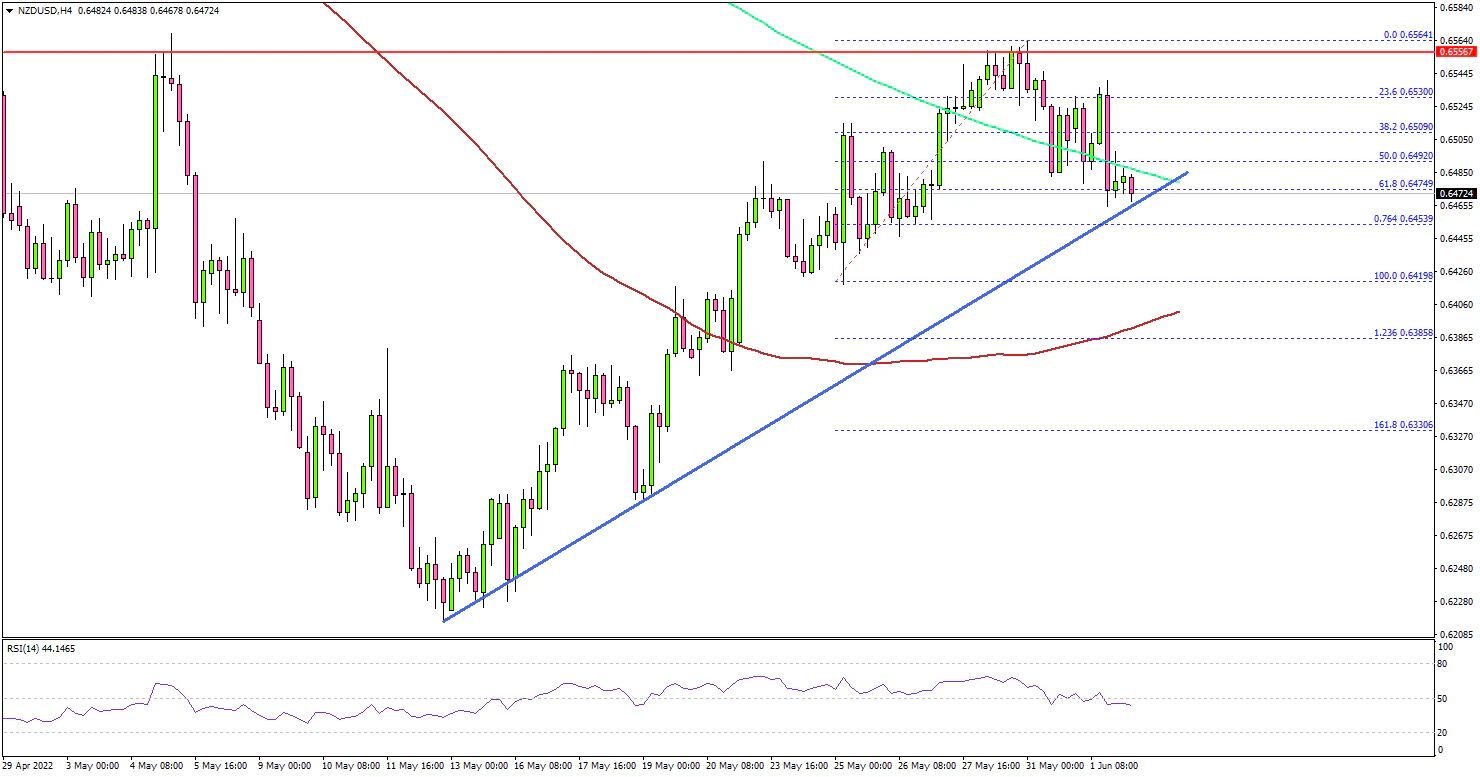This screenshot has width=1480, height=777.
Task: Open the chart dropdown arrow beside NZDUSD,H4
Action: click(8, 10)
